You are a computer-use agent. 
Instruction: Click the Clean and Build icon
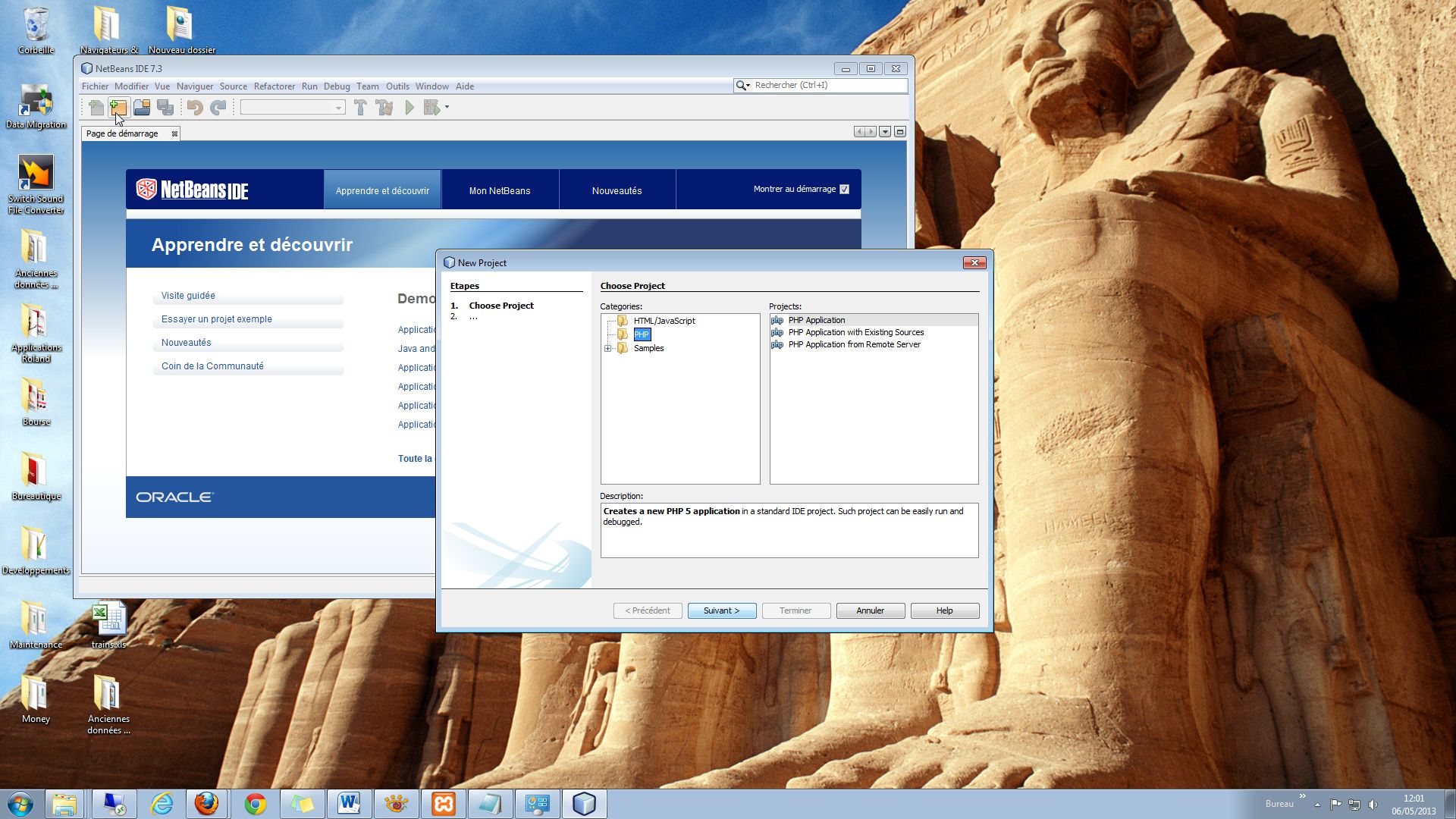coord(384,108)
